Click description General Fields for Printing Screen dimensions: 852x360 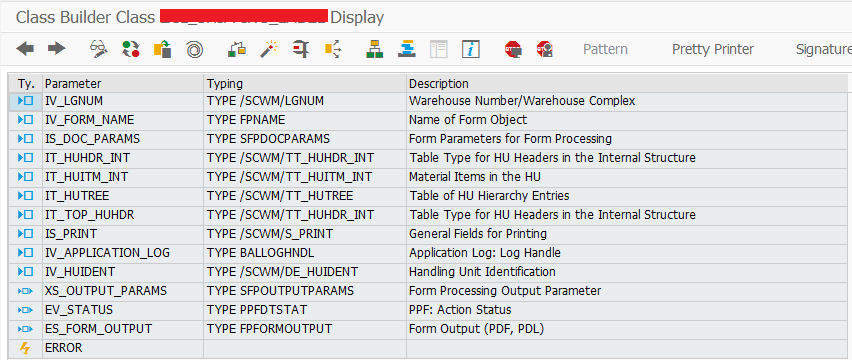[x=478, y=233]
